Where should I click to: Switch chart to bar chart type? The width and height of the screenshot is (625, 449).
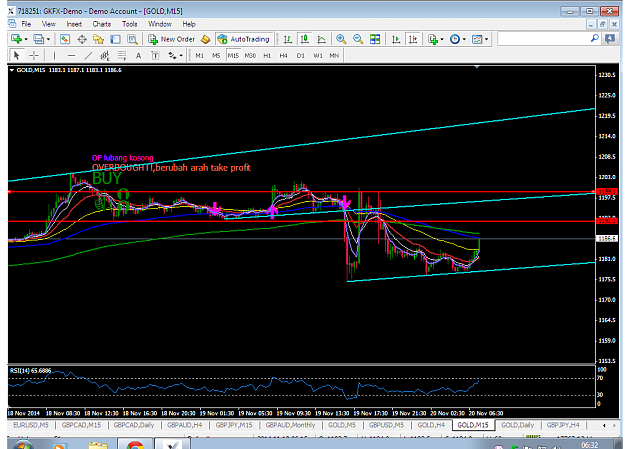click(287, 39)
